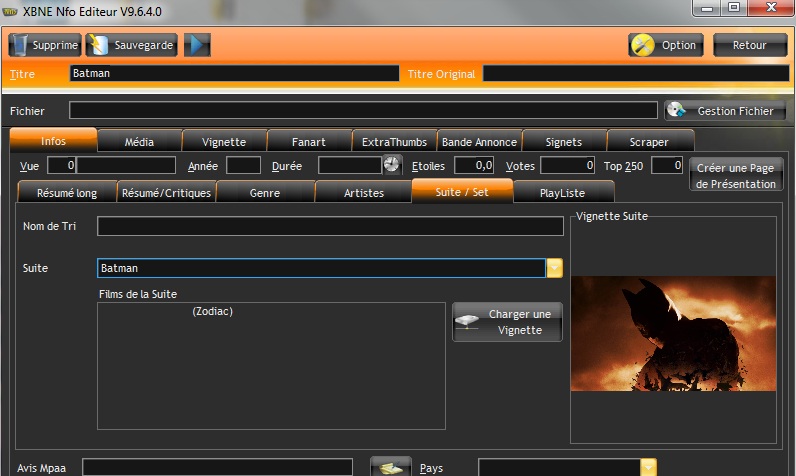
Task: Open the Bande Annonce tab
Action: pyautogui.click(x=479, y=142)
